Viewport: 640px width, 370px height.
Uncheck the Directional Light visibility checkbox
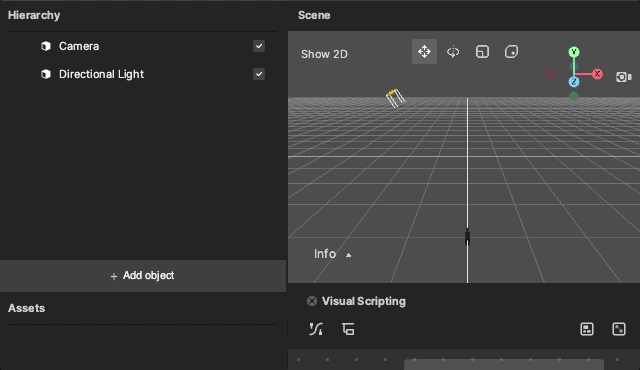(x=259, y=74)
